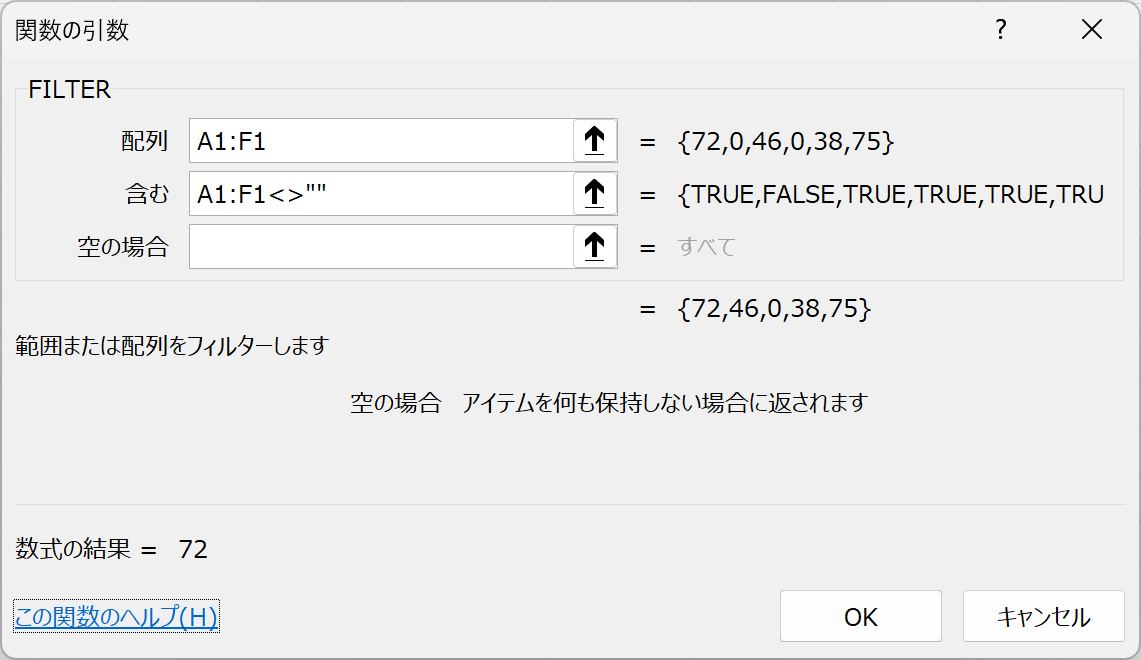Focus the 含む input field with A1:F1<>""

pyautogui.click(x=381, y=194)
